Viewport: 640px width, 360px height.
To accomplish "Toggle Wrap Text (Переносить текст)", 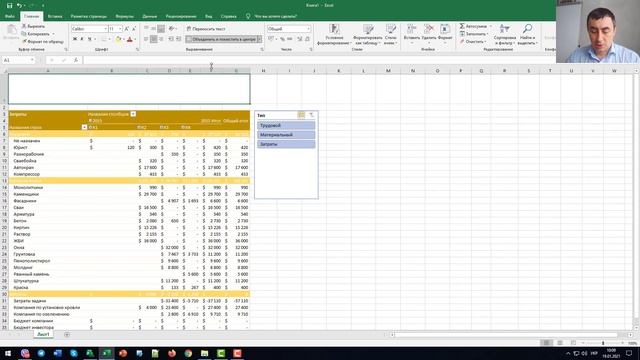I will (x=206, y=29).
